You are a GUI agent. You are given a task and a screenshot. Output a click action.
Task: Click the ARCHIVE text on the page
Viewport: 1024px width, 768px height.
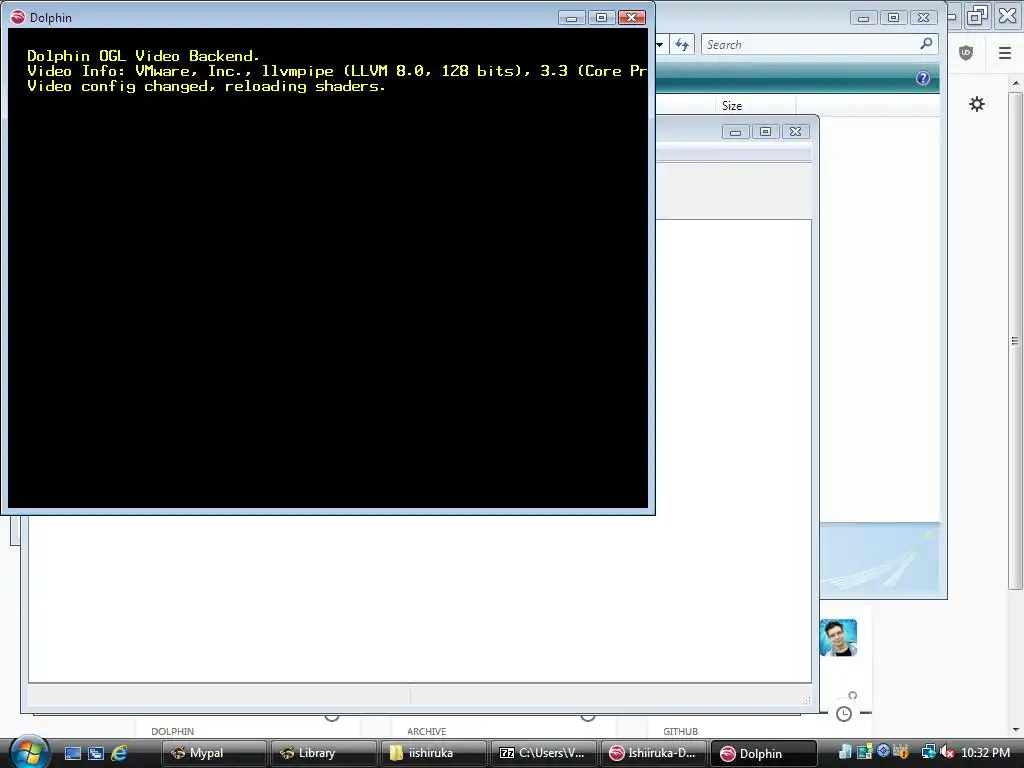coord(426,731)
